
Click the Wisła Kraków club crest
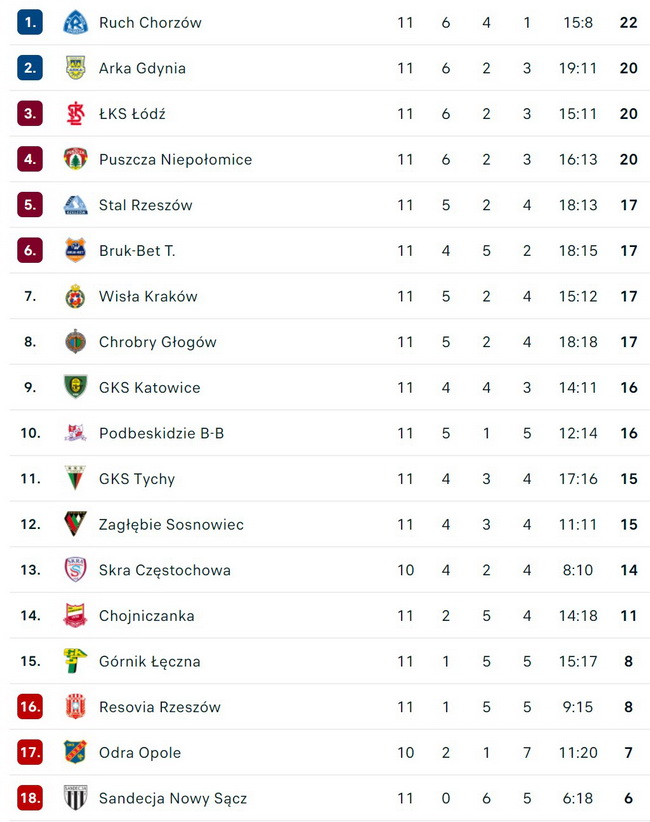[x=75, y=296]
